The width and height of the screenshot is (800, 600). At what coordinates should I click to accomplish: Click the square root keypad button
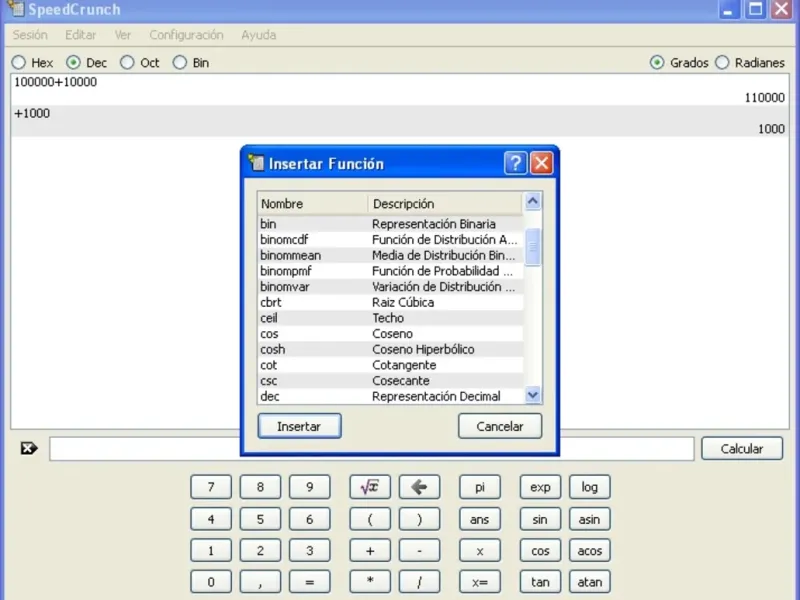click(x=370, y=487)
